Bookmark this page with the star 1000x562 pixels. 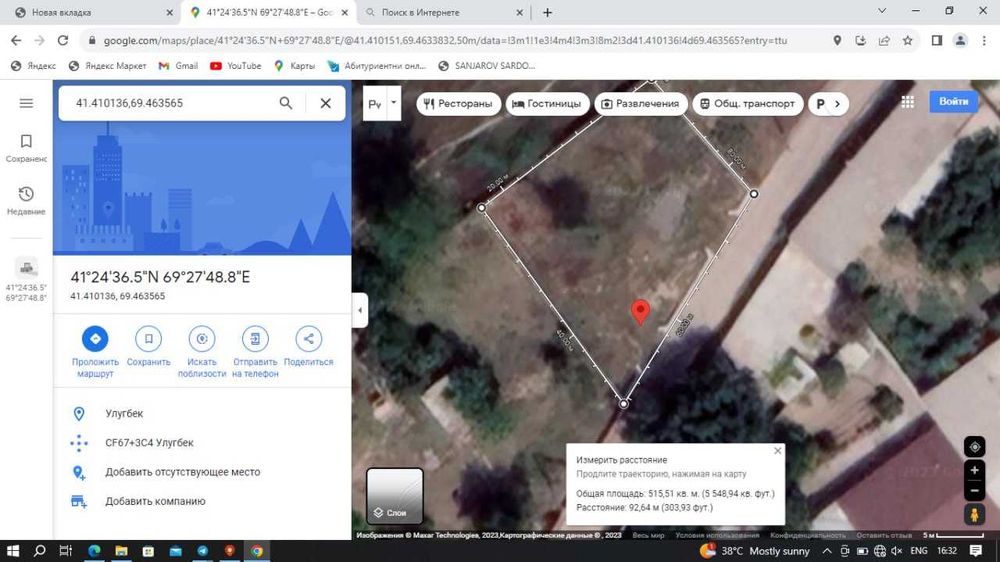(908, 40)
